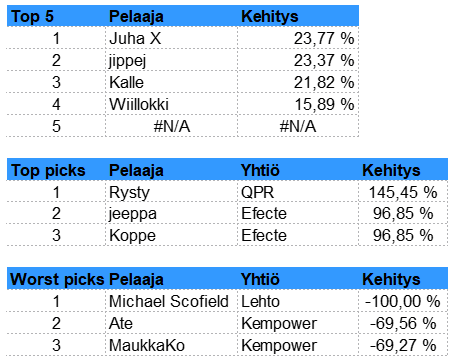Viewport: 457px width, 363px height.
Task: Click the 'Lehto' company cell
Action: (x=298, y=301)
